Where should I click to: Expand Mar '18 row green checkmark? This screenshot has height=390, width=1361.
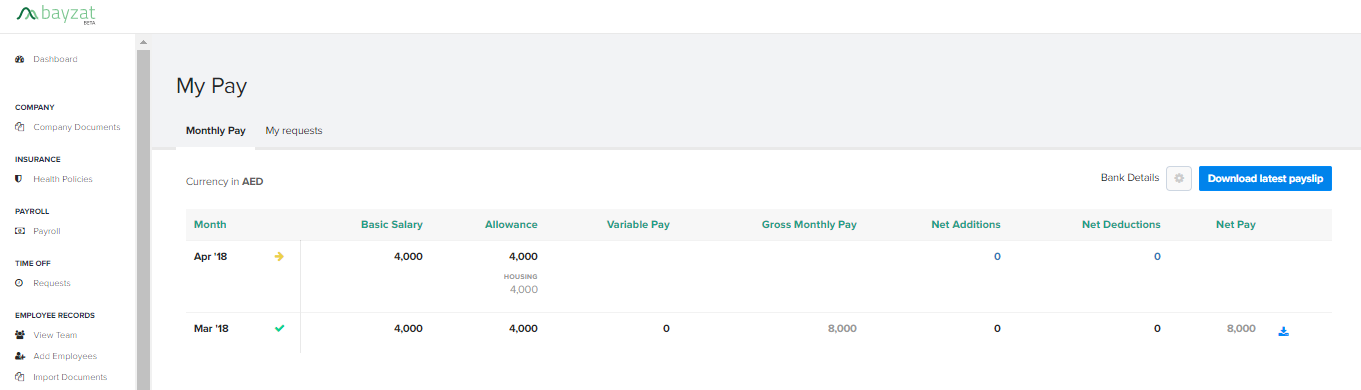tap(279, 328)
